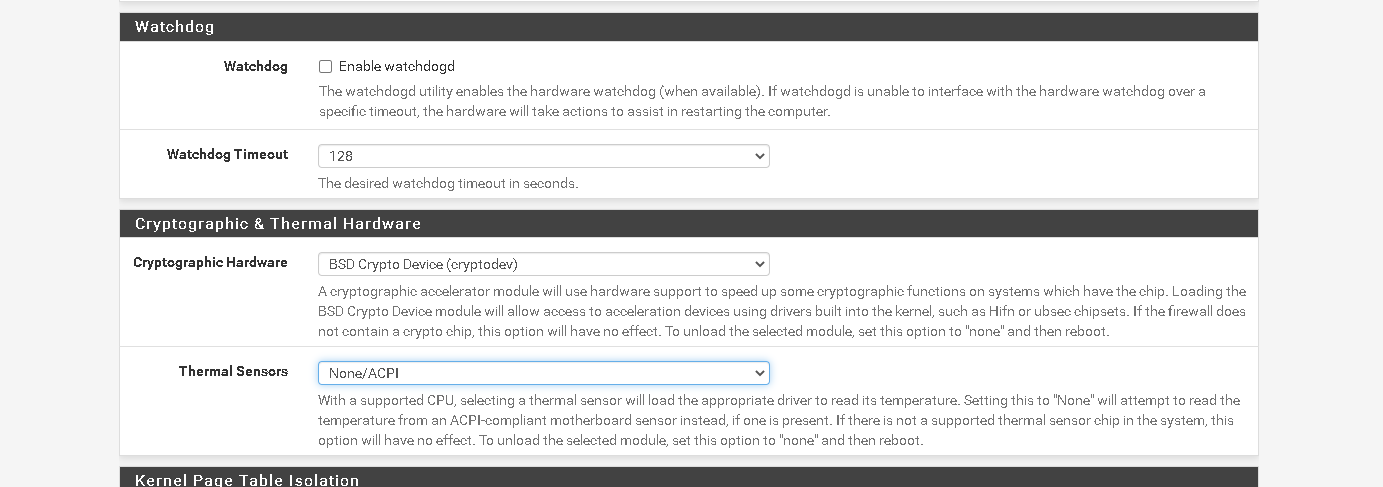Click the Cryptographic & Thermal Hardware header

[x=689, y=223]
